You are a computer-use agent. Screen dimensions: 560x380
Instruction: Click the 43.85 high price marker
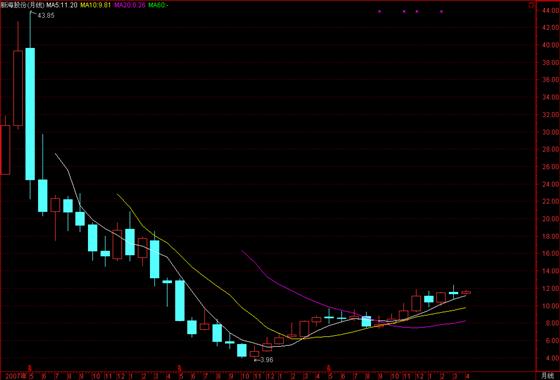pos(46,16)
